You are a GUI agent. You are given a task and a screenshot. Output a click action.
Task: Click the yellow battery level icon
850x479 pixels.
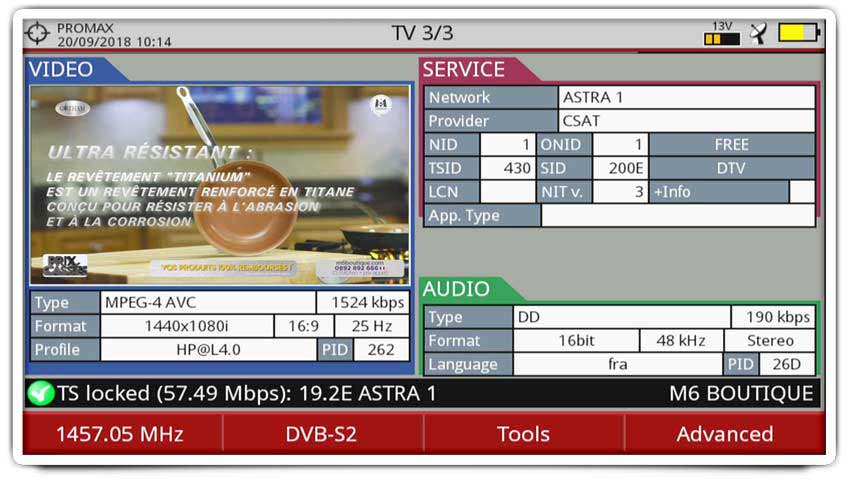click(799, 33)
